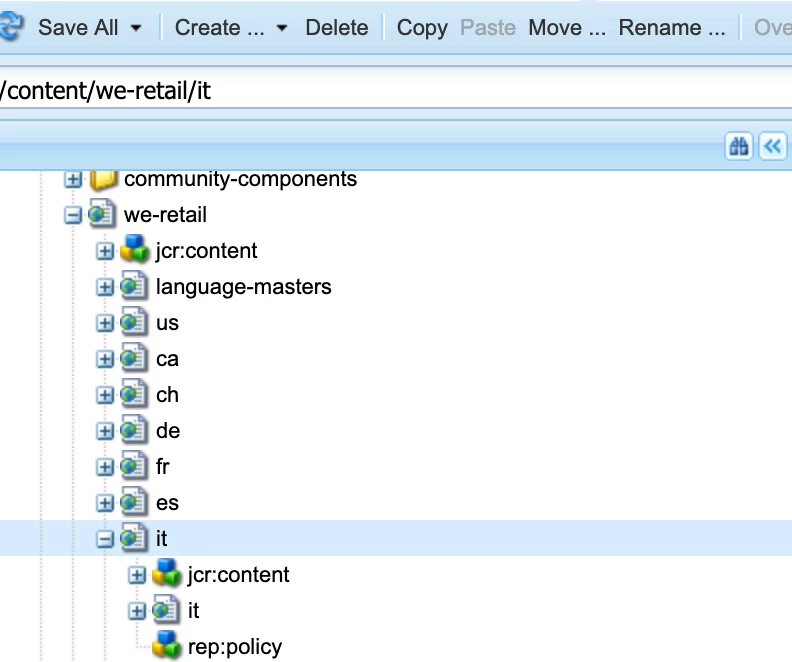Expand the es node
The image size is (792, 662).
(105, 503)
